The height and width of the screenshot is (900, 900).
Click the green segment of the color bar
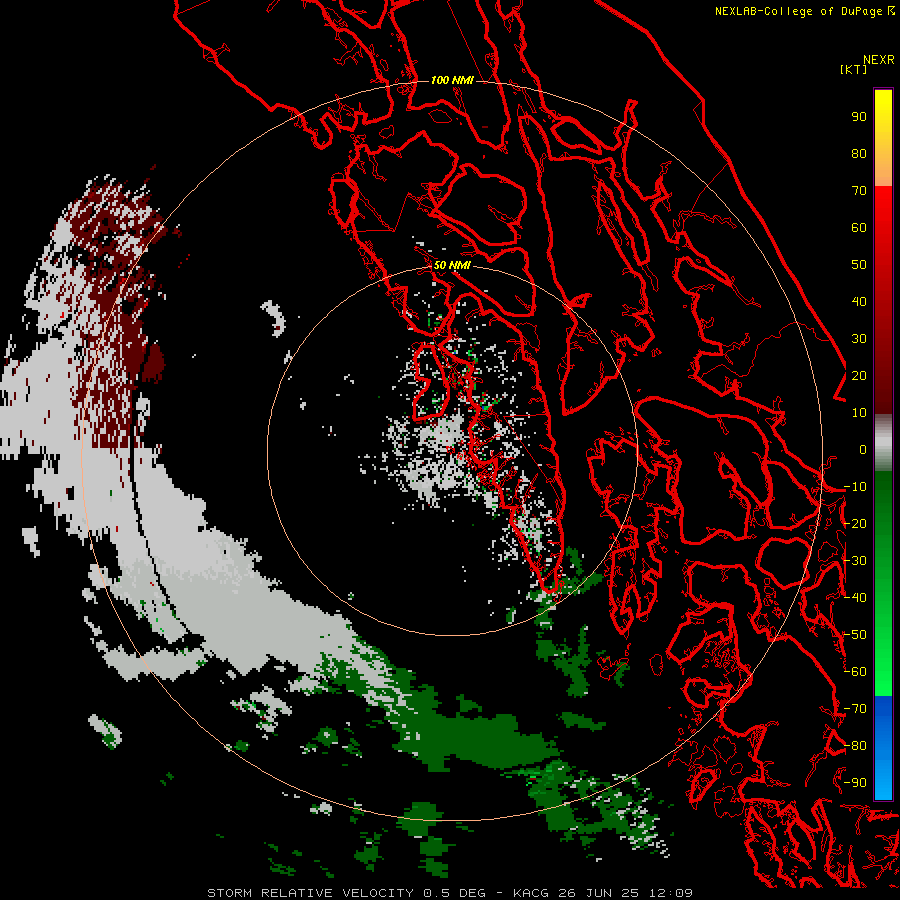point(883,584)
